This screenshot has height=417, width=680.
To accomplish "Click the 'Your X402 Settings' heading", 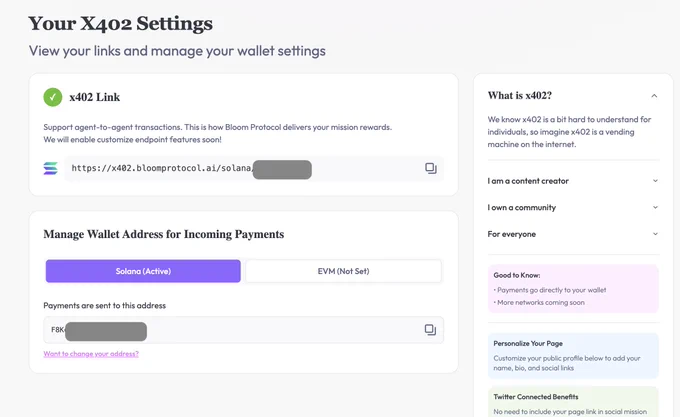I will click(x=121, y=23).
